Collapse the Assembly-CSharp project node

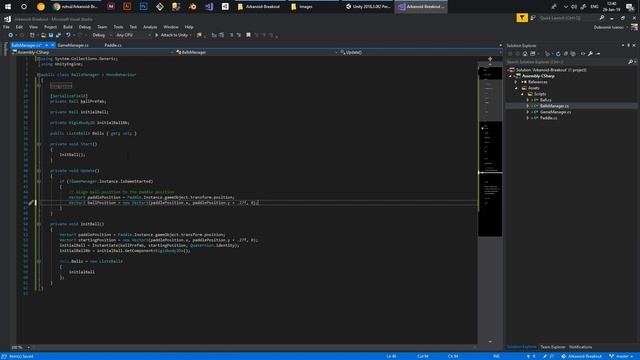pos(510,76)
